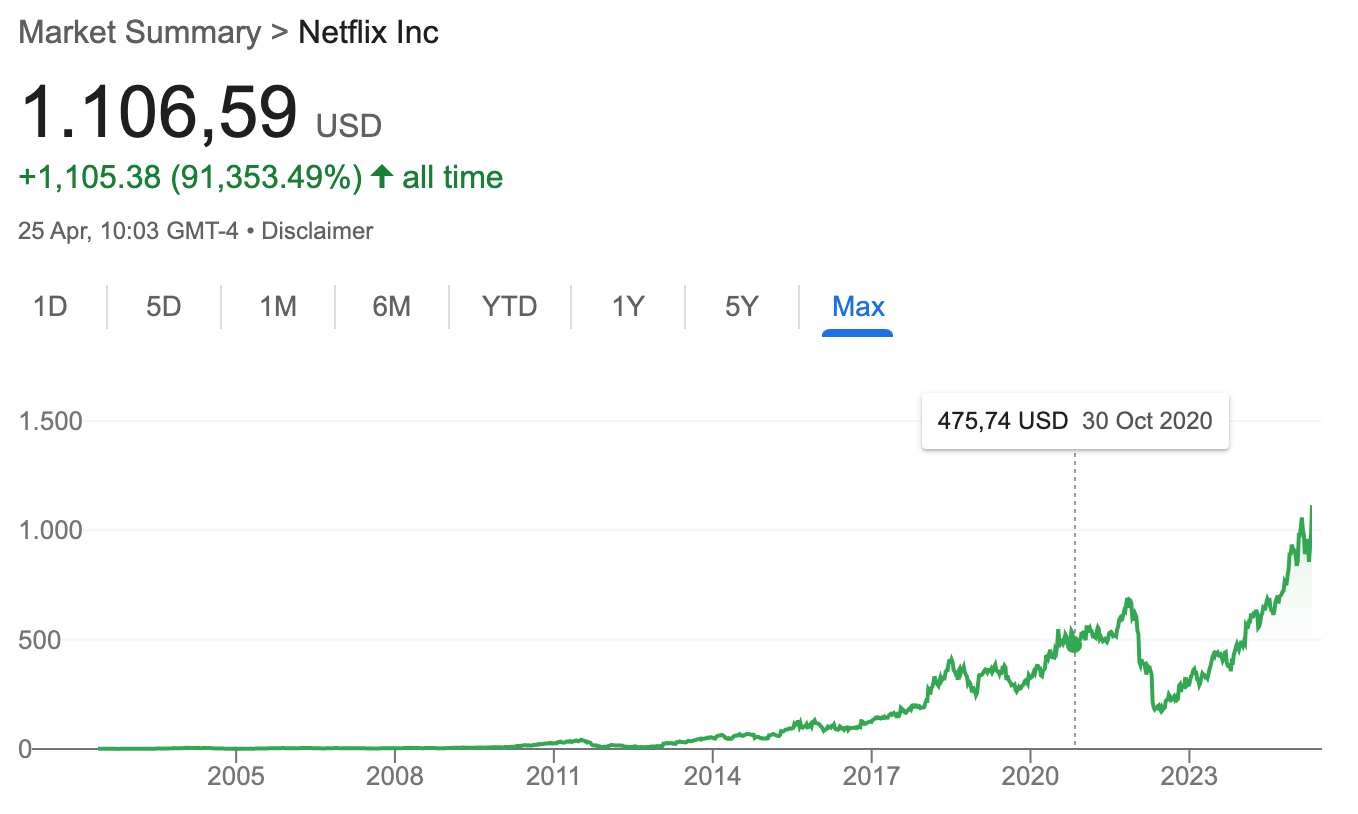Select the 1Y time range

pos(628,306)
